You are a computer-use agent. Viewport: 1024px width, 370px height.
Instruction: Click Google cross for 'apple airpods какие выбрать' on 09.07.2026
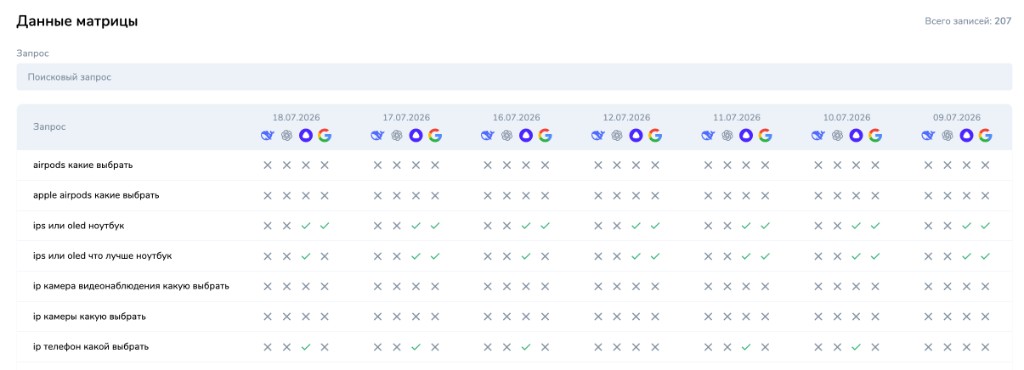[x=985, y=195]
